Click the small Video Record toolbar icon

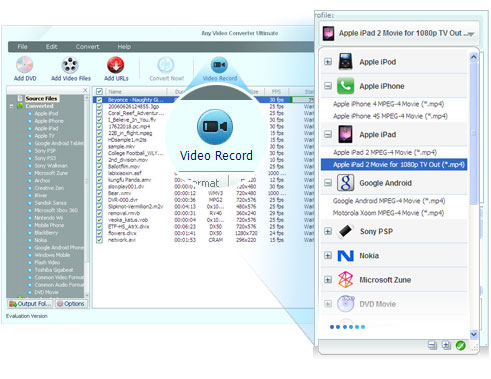(x=219, y=65)
